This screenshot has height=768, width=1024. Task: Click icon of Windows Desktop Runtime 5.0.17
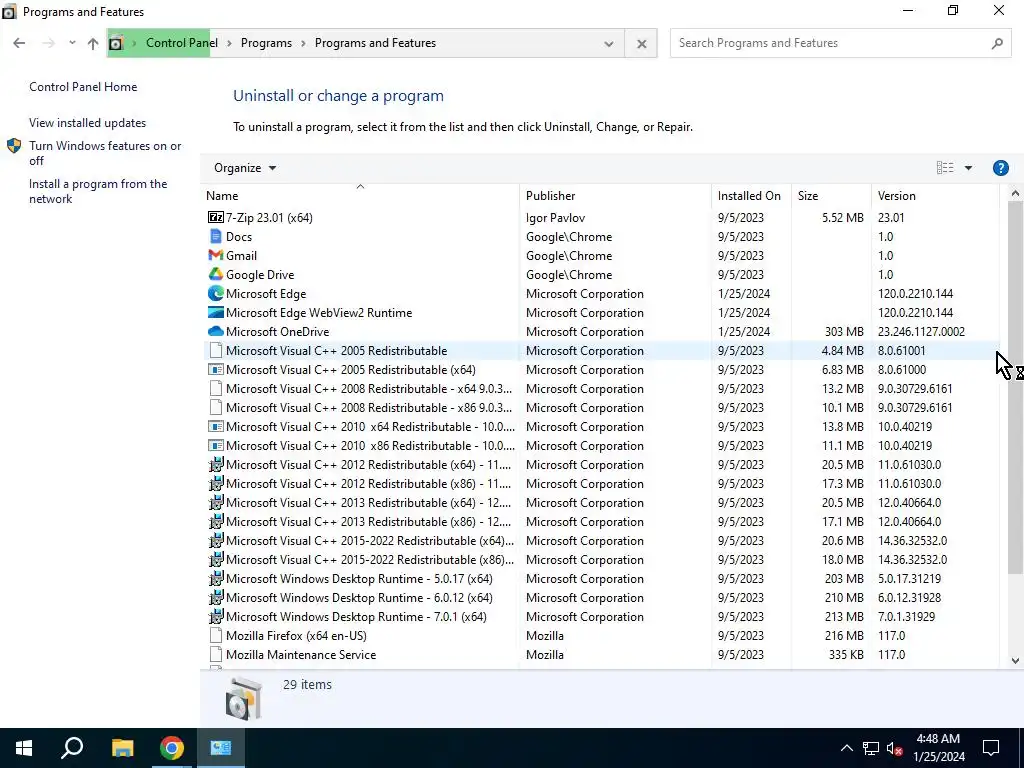[216, 578]
